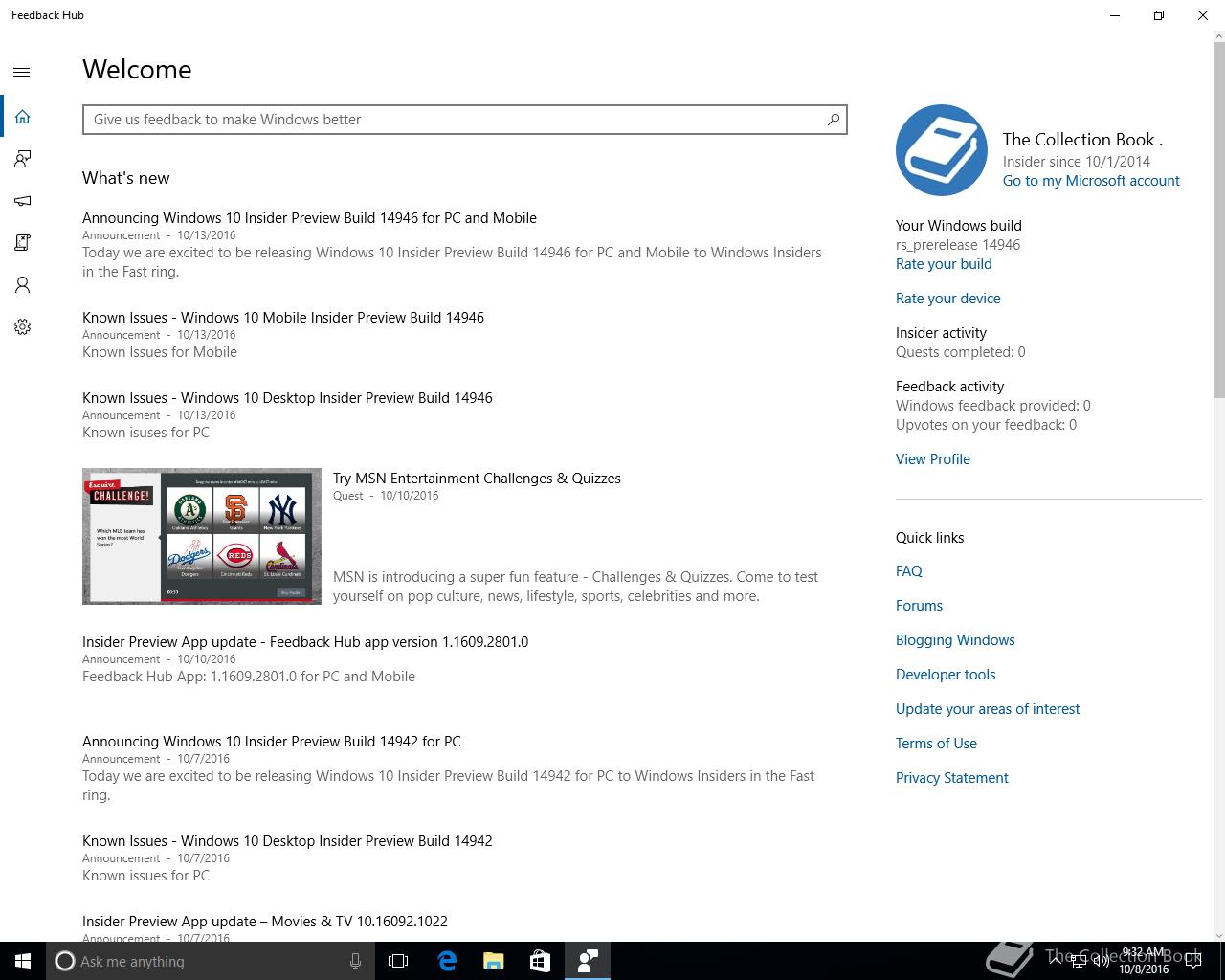Click the Collection Book profile avatar
Viewport: 1225px width, 980px height.
(x=942, y=150)
